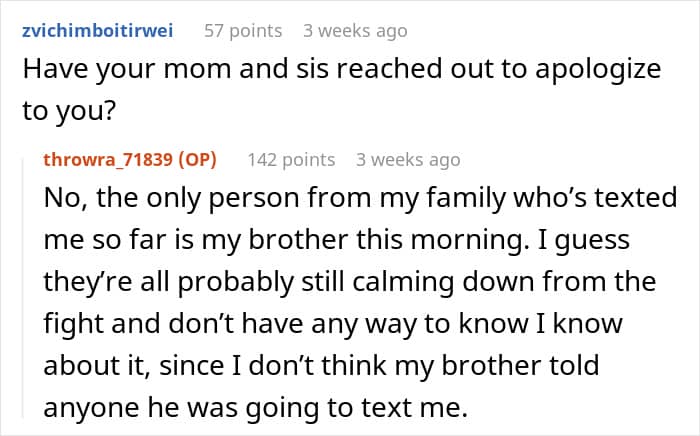Click the line starting 'fight and don't have'
This screenshot has height=436, width=700.
333,324
